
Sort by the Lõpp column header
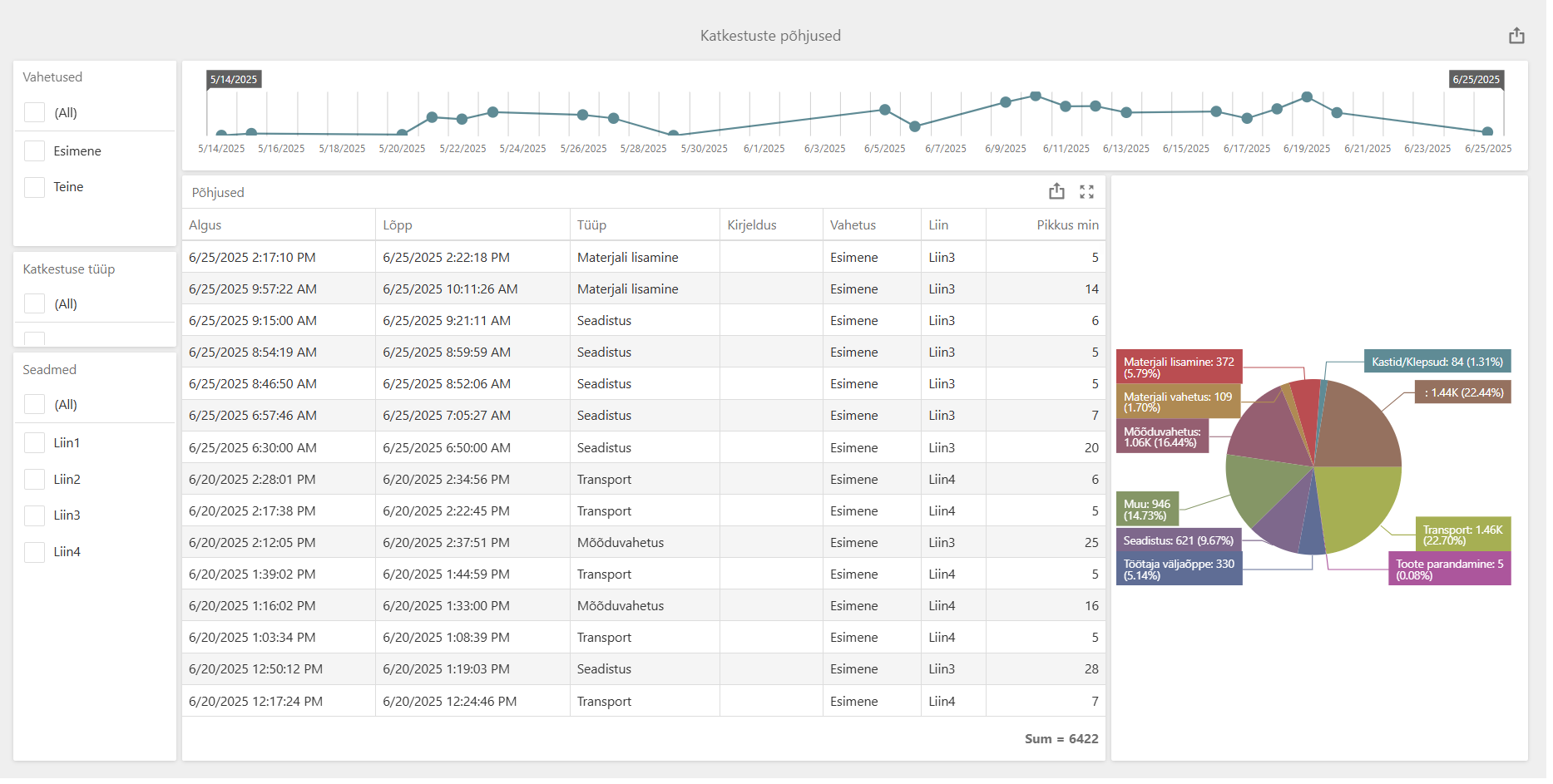tap(472, 225)
